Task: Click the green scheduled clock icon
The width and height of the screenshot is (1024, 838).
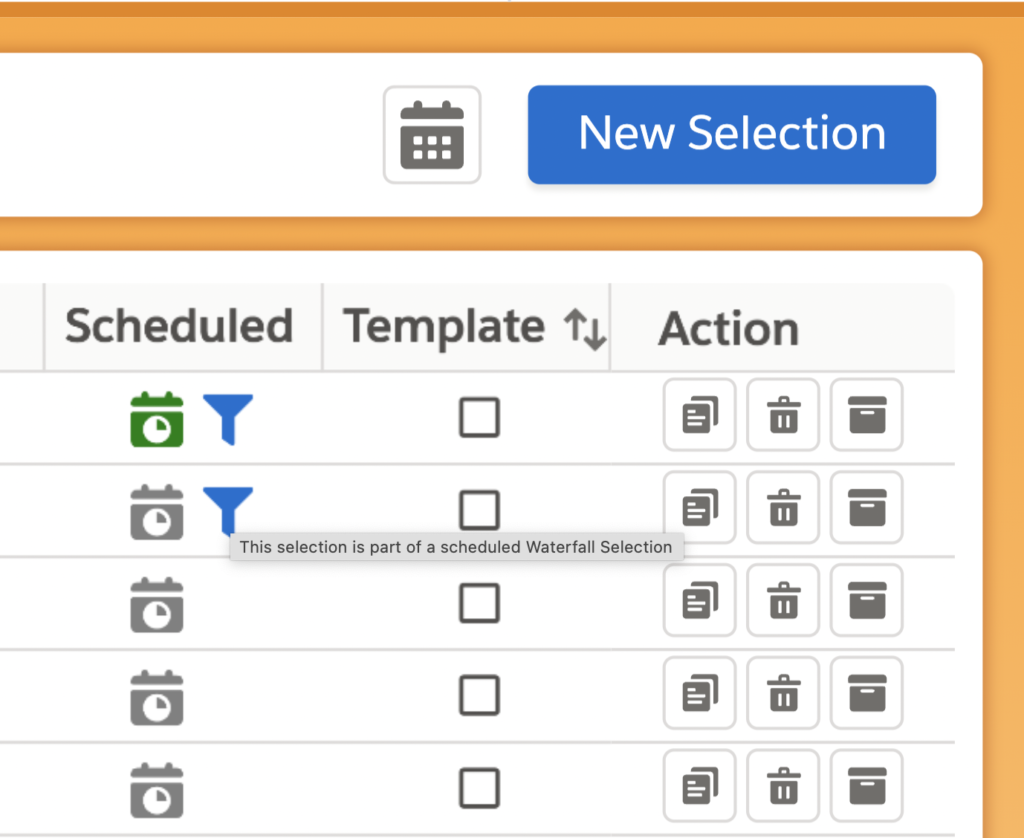Action: (157, 419)
